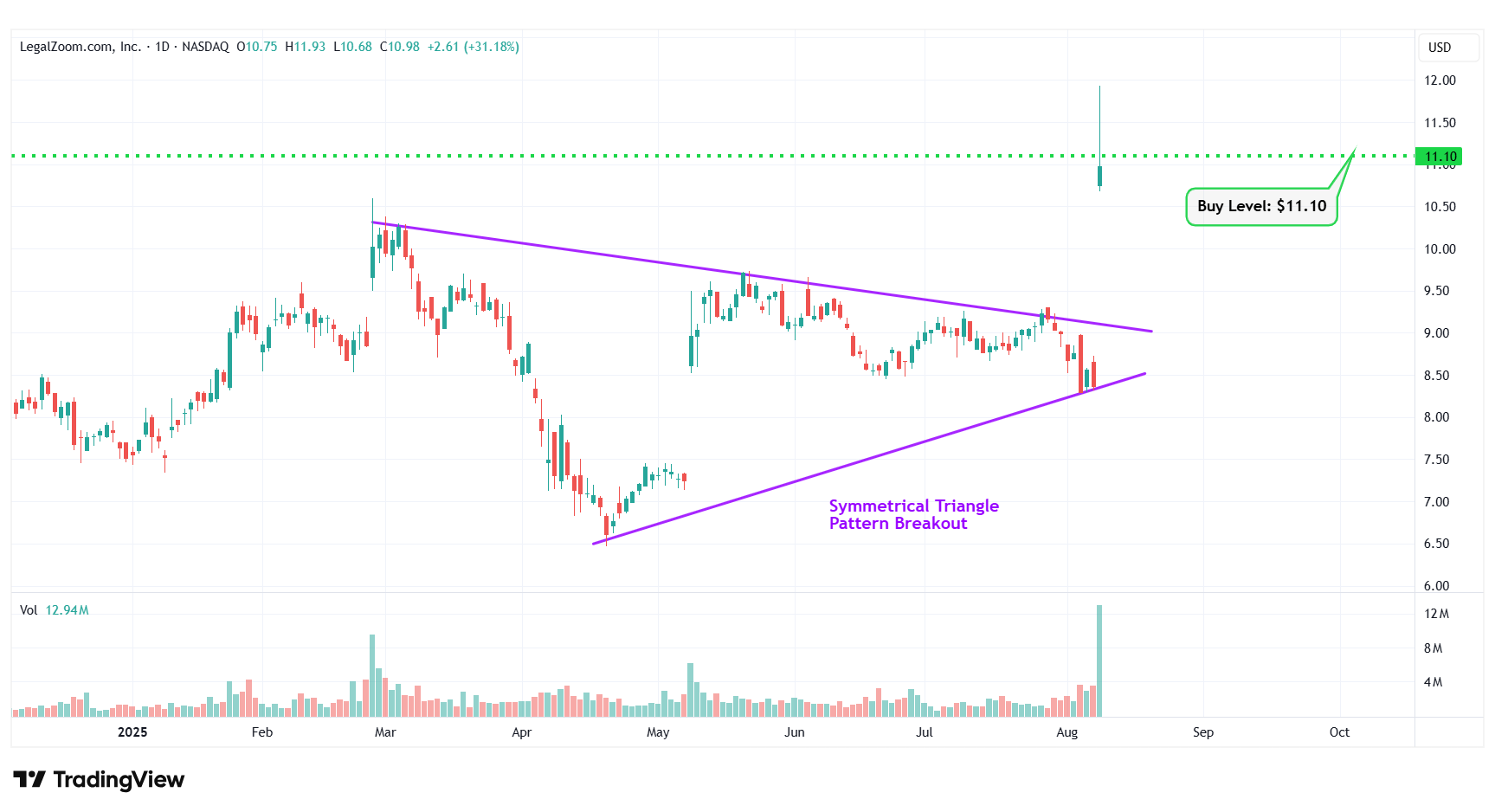Click the 11.10 green price label
The image size is (1495, 812).
point(1440,157)
